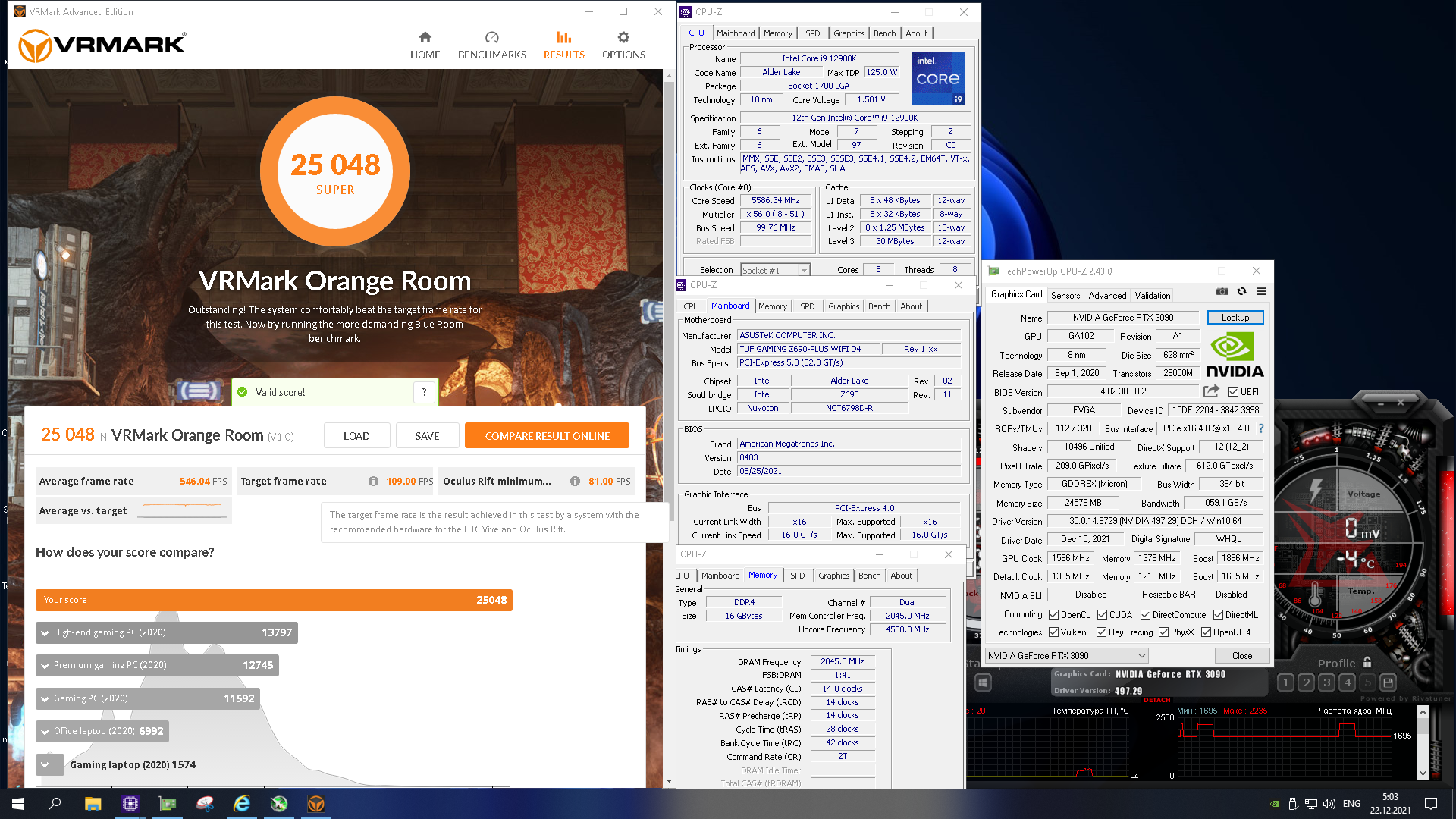Open the VRMark OPTIONS section
1456x819 pixels.
pos(623,45)
